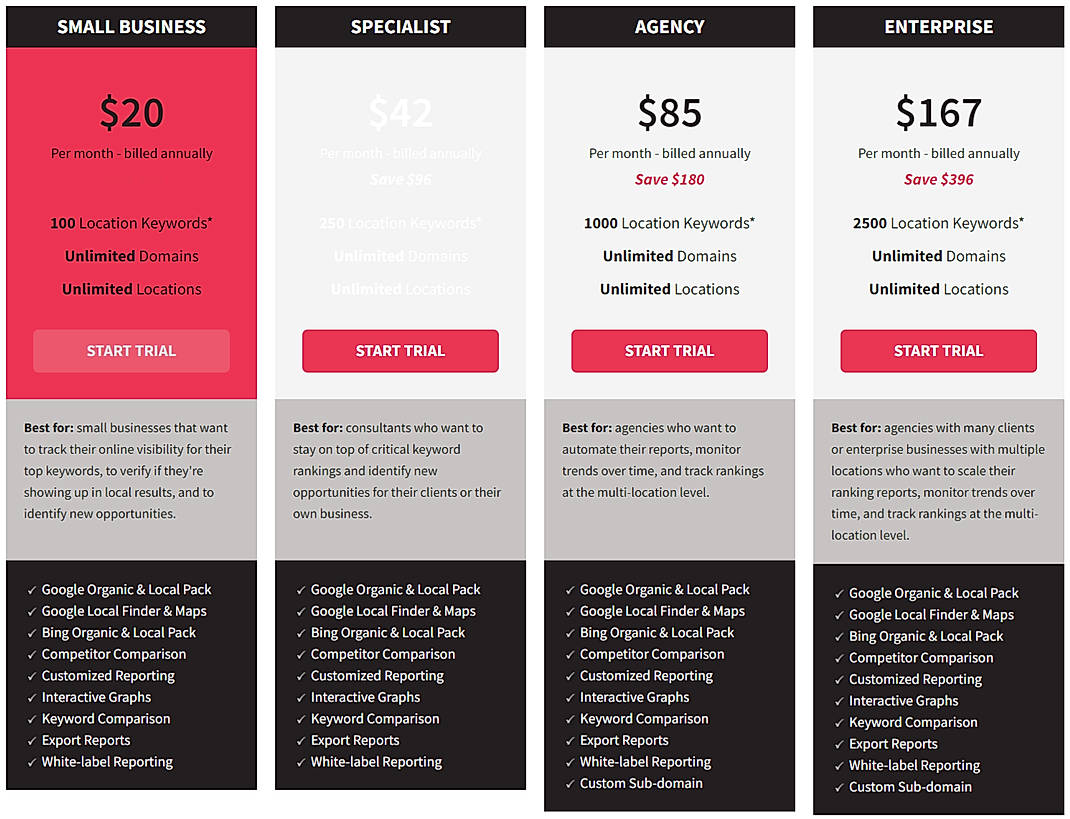Viewport: 1070px width, 819px height.
Task: Click the Save $180 label under Agency price
Action: (x=669, y=179)
